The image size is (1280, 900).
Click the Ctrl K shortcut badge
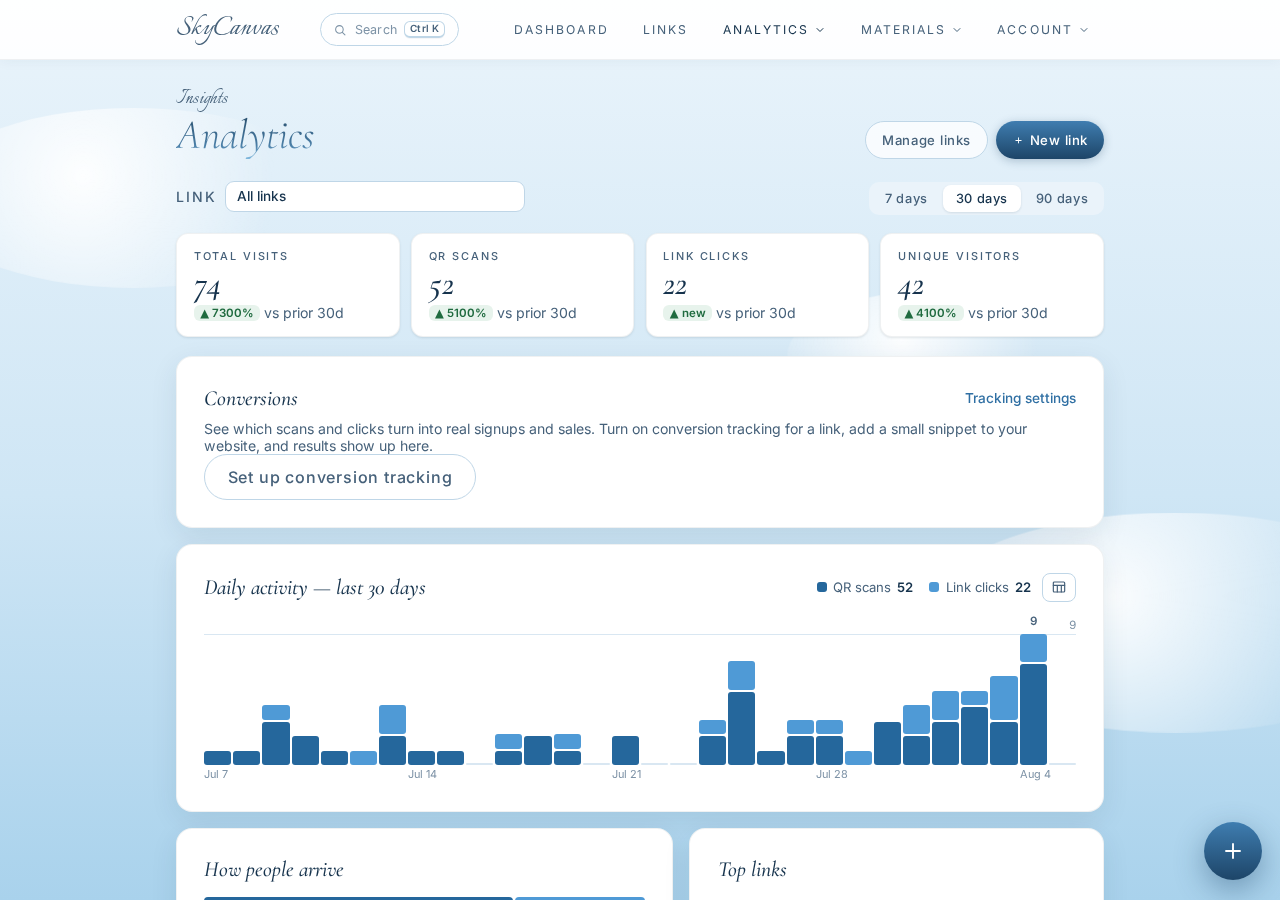424,29
